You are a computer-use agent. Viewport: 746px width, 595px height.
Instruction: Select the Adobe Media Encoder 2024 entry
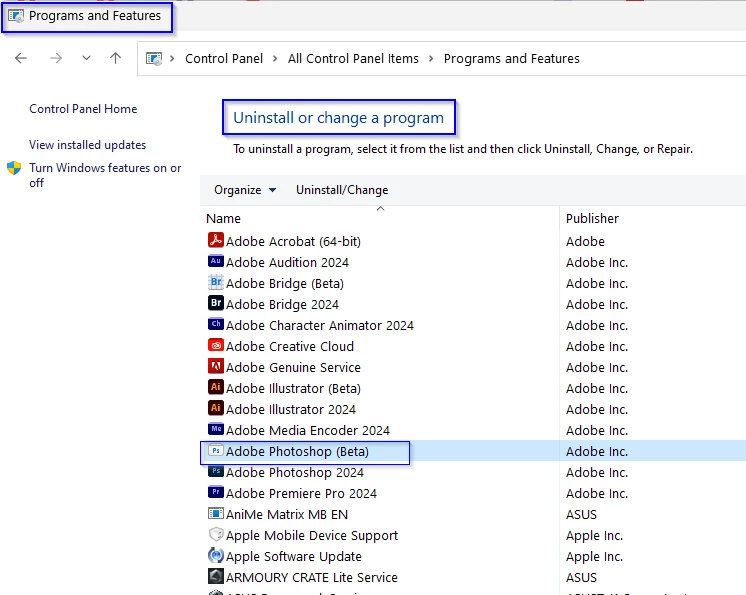click(x=308, y=430)
